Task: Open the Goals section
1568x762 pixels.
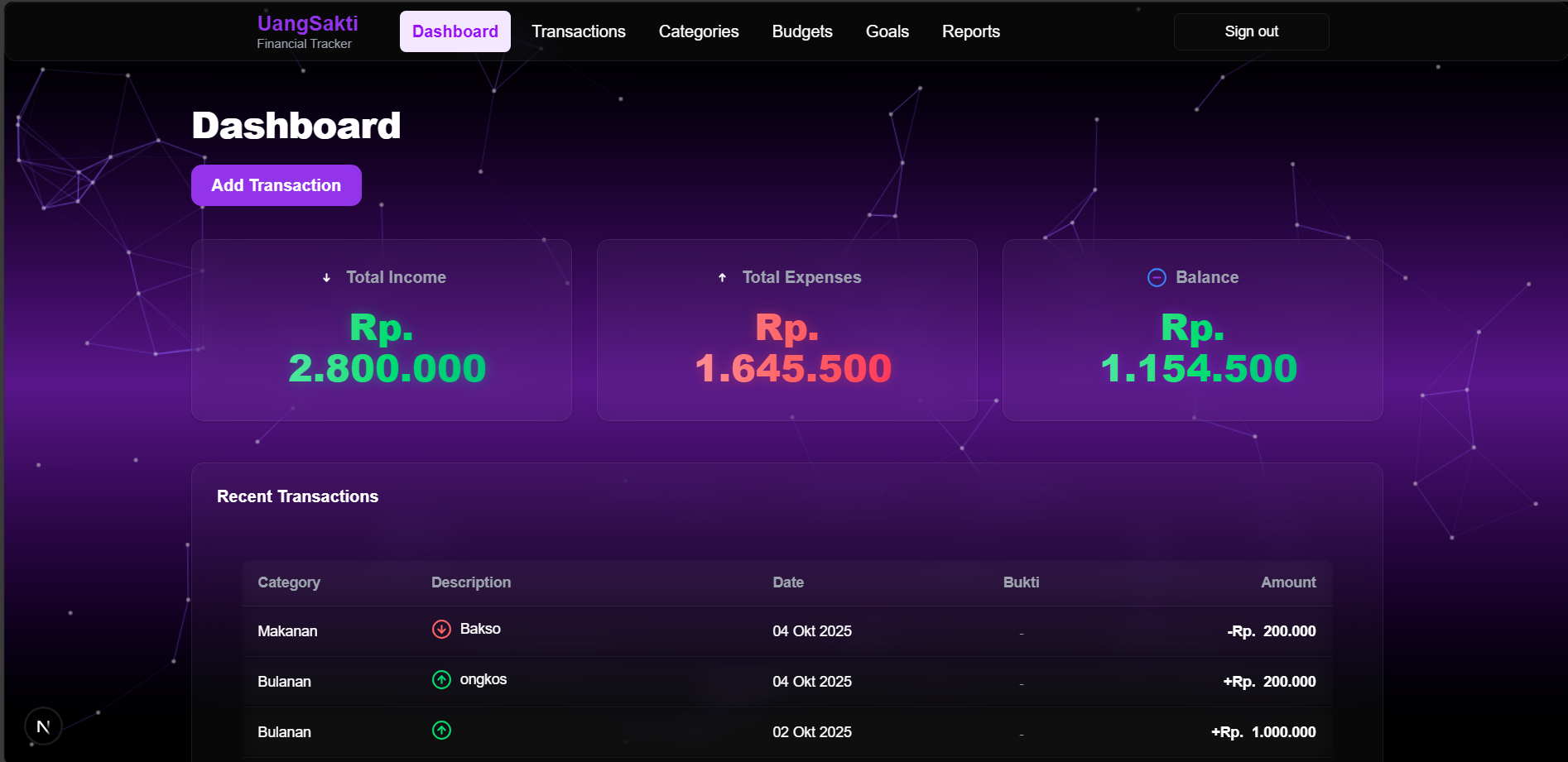Action: click(887, 31)
